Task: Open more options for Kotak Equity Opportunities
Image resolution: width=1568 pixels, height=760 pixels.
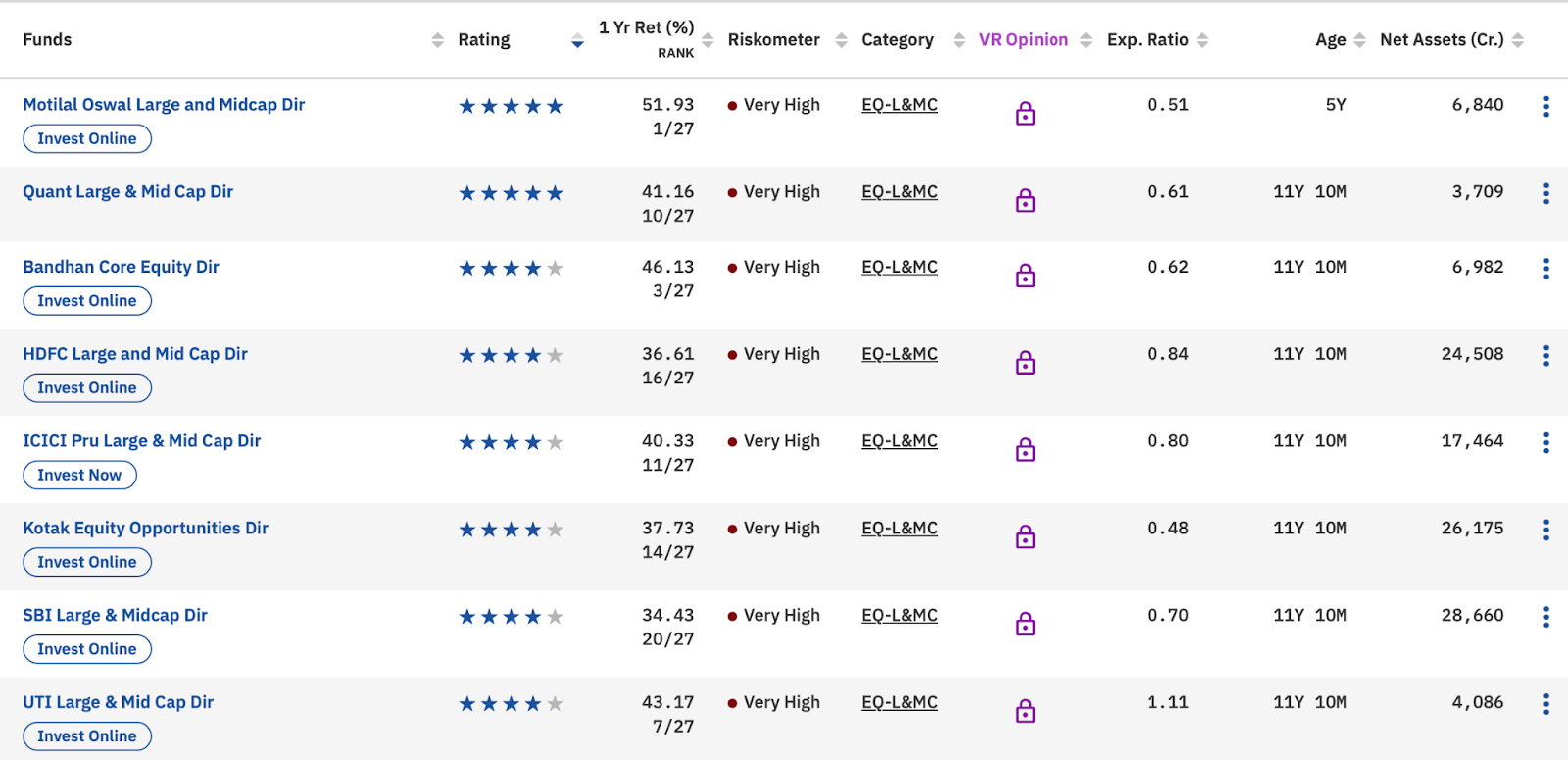Action: coord(1546,530)
